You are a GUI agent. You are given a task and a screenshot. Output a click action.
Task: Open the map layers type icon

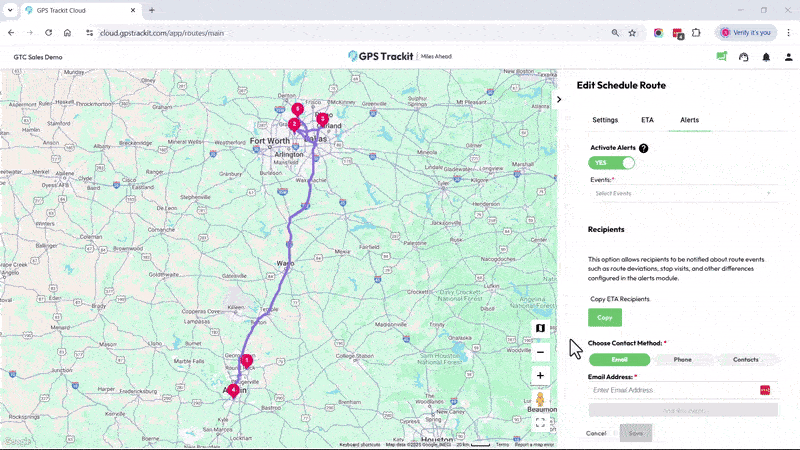pos(540,328)
